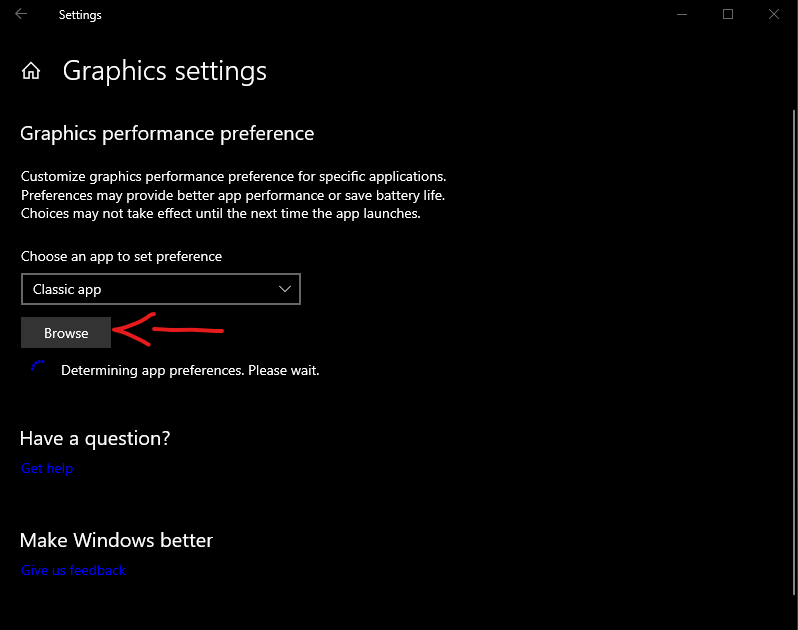Click 'Determining app preferences. Please wait.' text
This screenshot has width=798, height=630.
tap(190, 370)
